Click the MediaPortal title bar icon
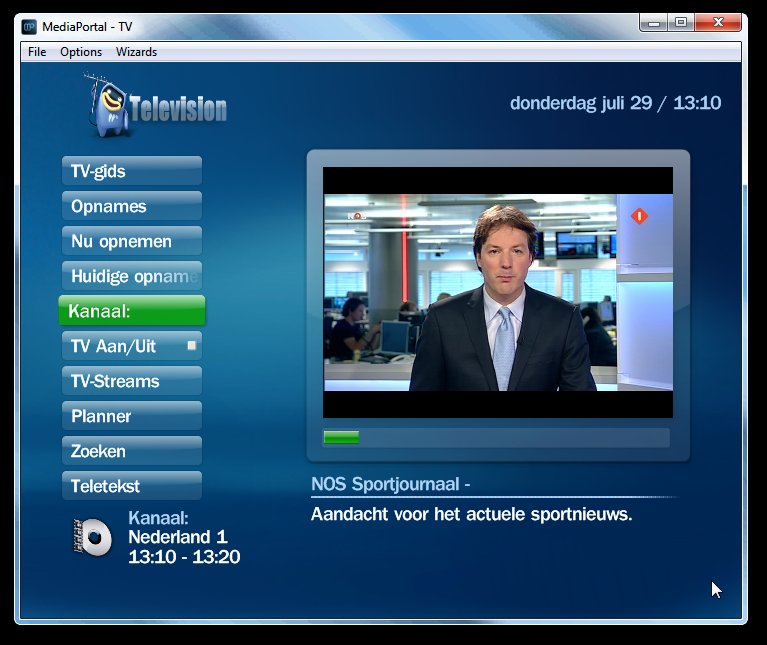The height and width of the screenshot is (645, 767). click(29, 26)
